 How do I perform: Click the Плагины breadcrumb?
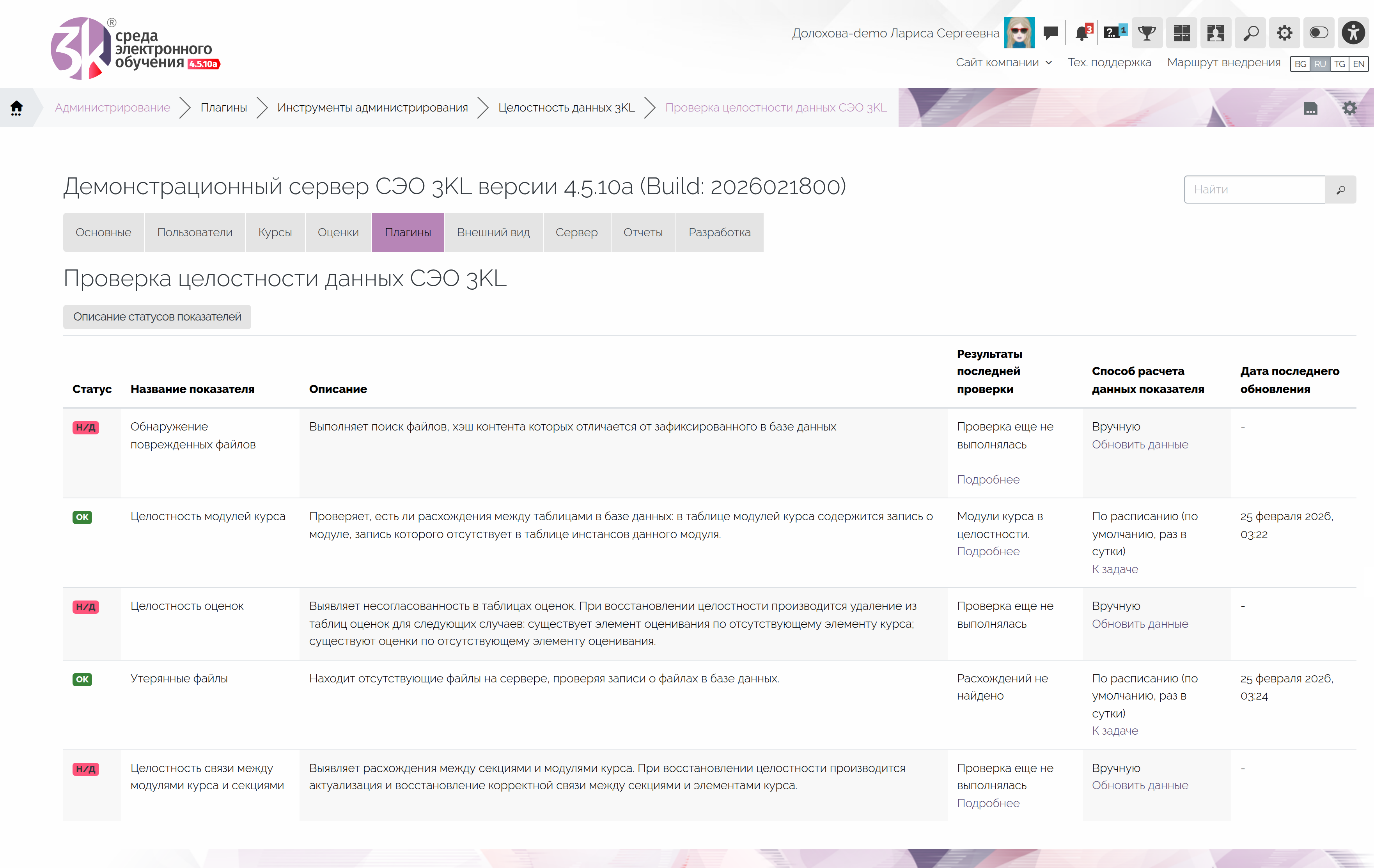pyautogui.click(x=224, y=107)
